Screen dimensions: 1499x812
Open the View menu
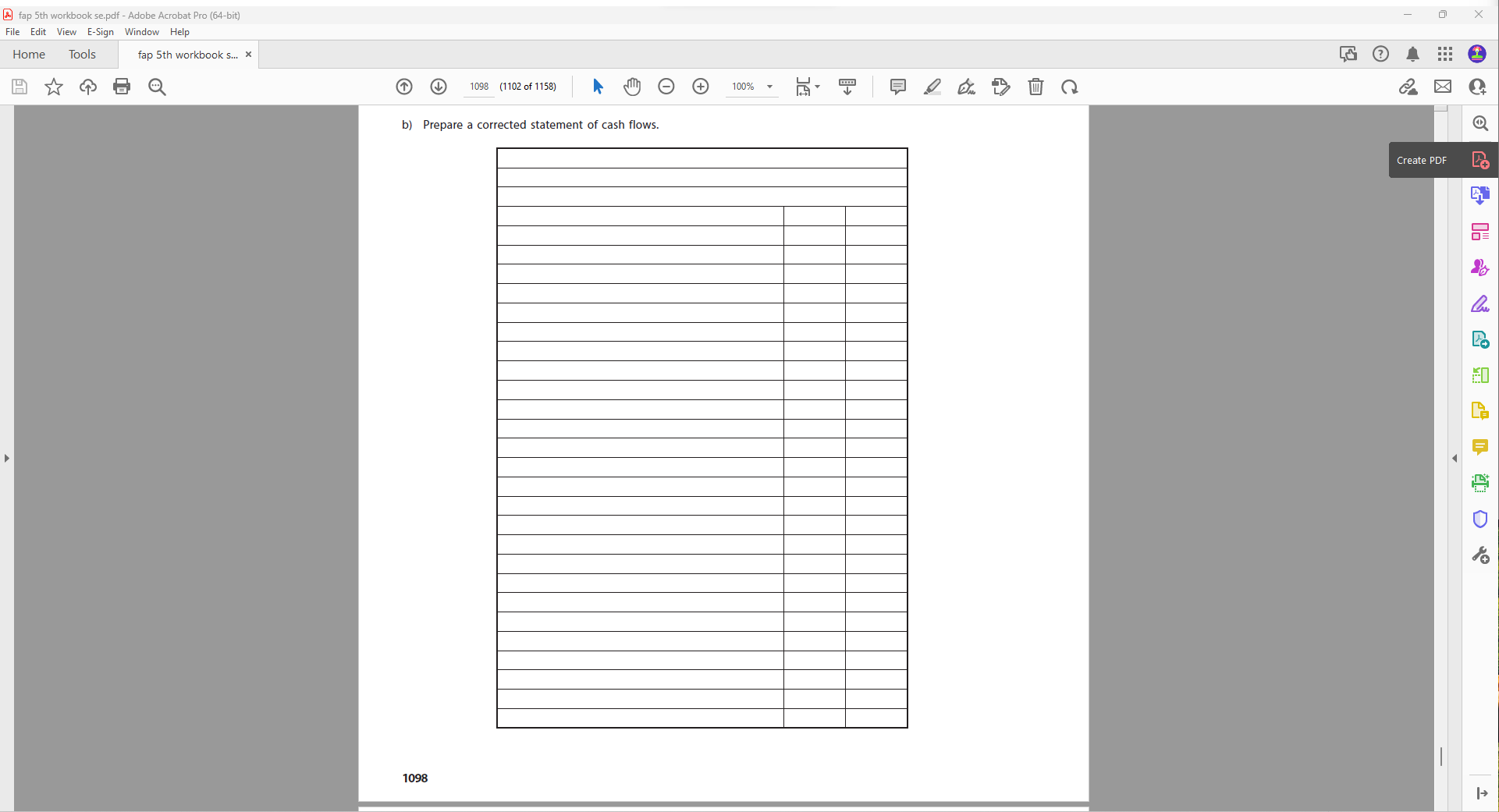[66, 32]
